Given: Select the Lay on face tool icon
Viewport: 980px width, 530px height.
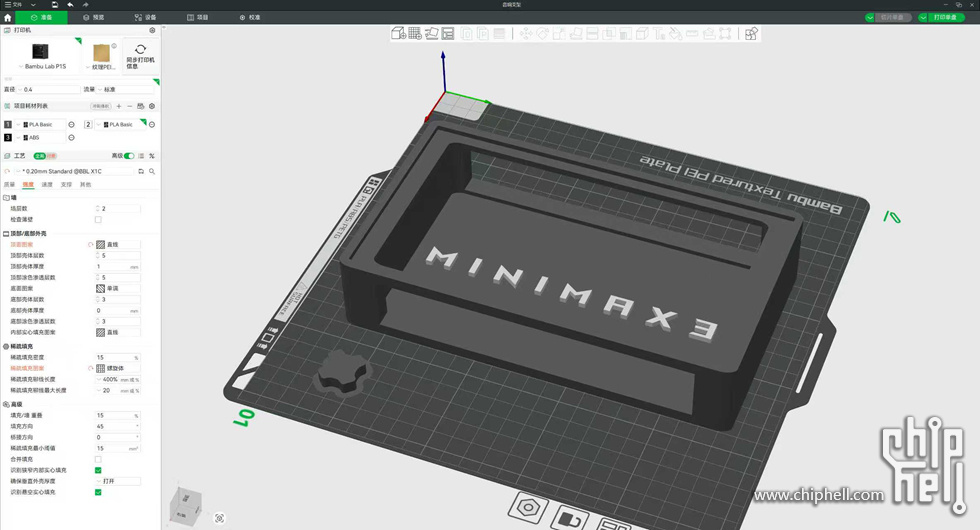Looking at the screenshot, I should click(x=576, y=33).
